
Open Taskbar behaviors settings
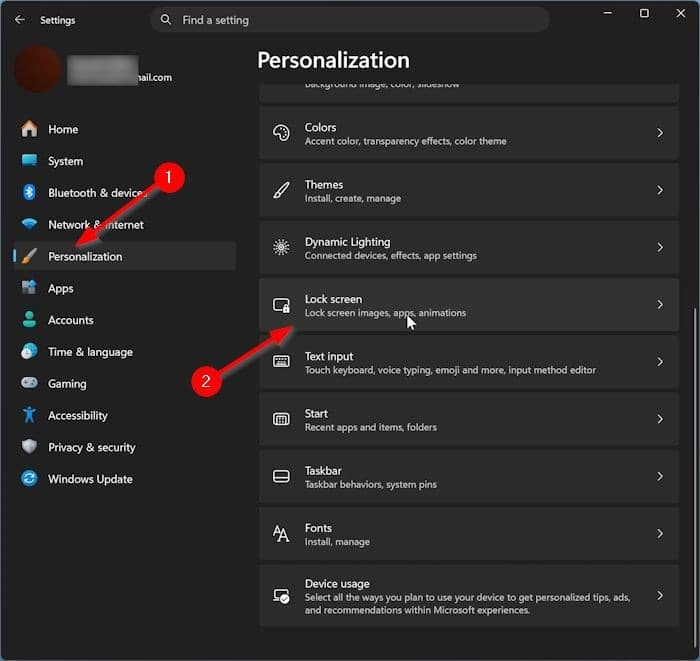(x=469, y=476)
